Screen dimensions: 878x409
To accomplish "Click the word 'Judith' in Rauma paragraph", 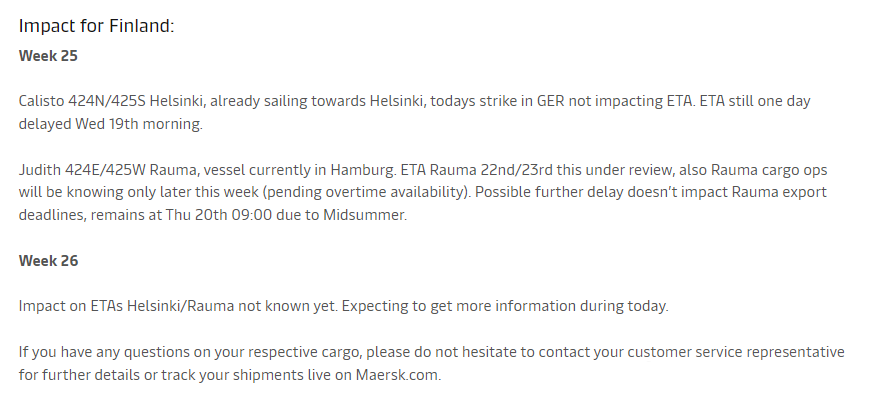I will click(40, 170).
